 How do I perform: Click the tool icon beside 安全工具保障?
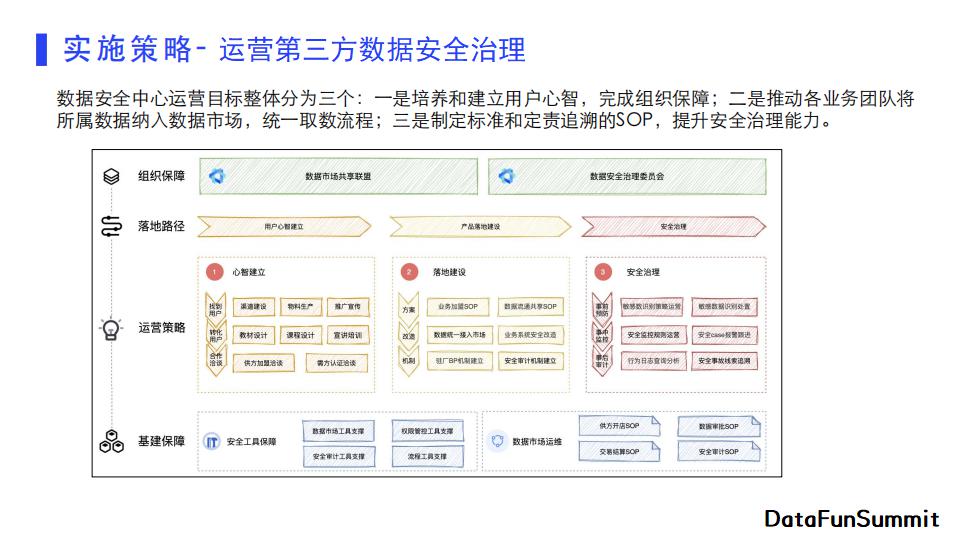pyautogui.click(x=211, y=441)
